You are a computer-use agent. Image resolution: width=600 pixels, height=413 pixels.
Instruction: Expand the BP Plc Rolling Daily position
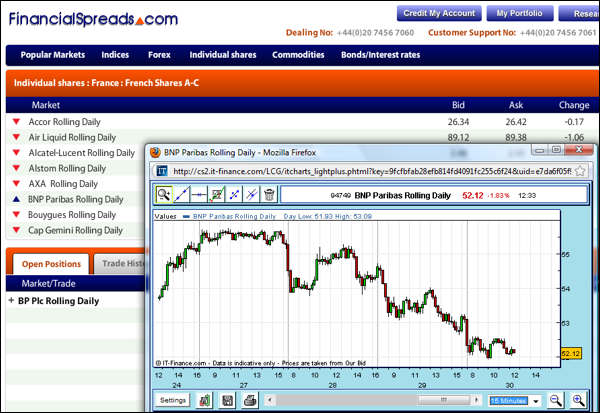(11, 300)
